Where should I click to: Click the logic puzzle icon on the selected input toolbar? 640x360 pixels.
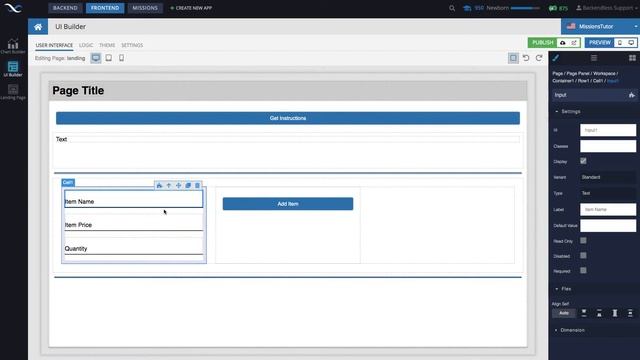tap(159, 185)
